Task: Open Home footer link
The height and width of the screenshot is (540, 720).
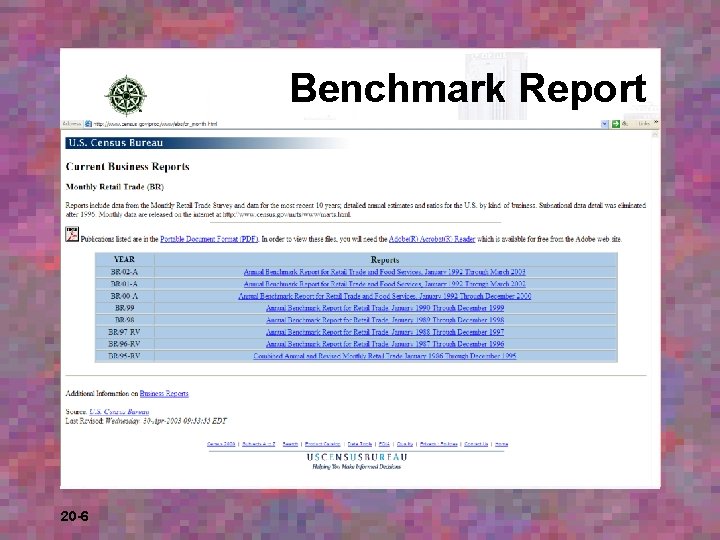Action: click(501, 444)
